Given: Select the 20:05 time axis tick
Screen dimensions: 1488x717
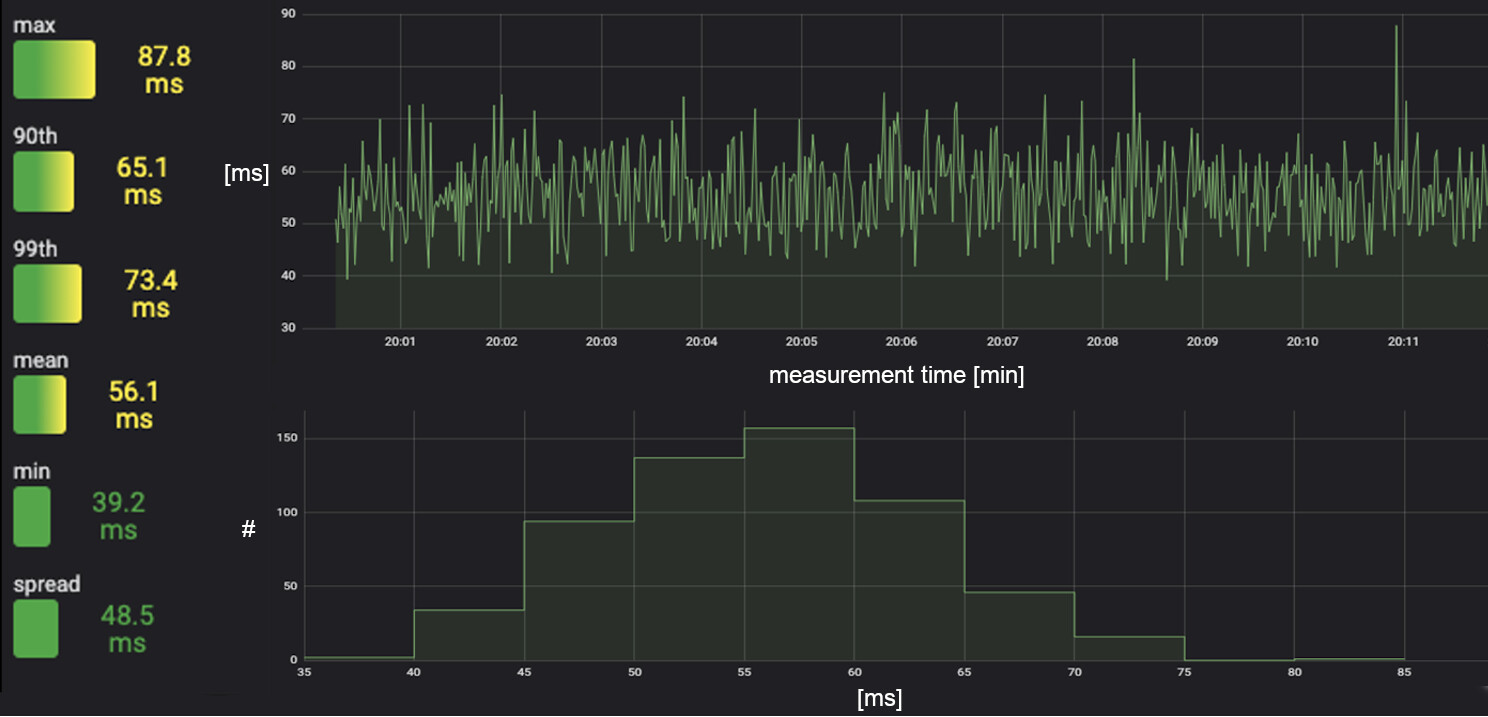Looking at the screenshot, I should point(801,340).
